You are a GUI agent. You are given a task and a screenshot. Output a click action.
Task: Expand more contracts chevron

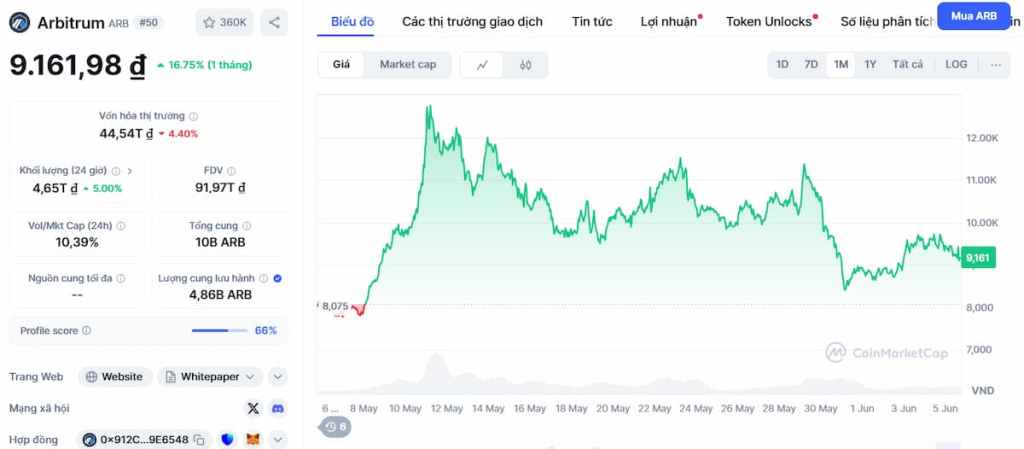tap(278, 440)
